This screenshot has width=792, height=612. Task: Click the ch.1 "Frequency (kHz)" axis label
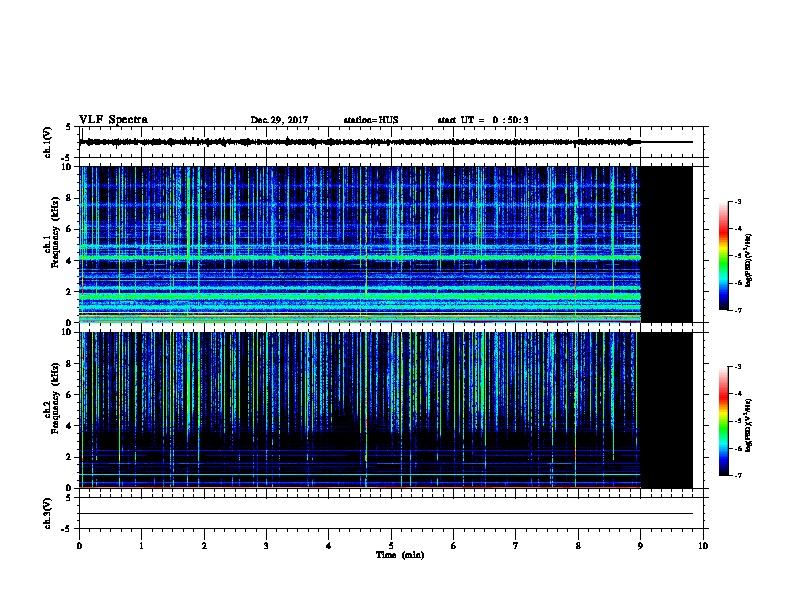point(56,232)
